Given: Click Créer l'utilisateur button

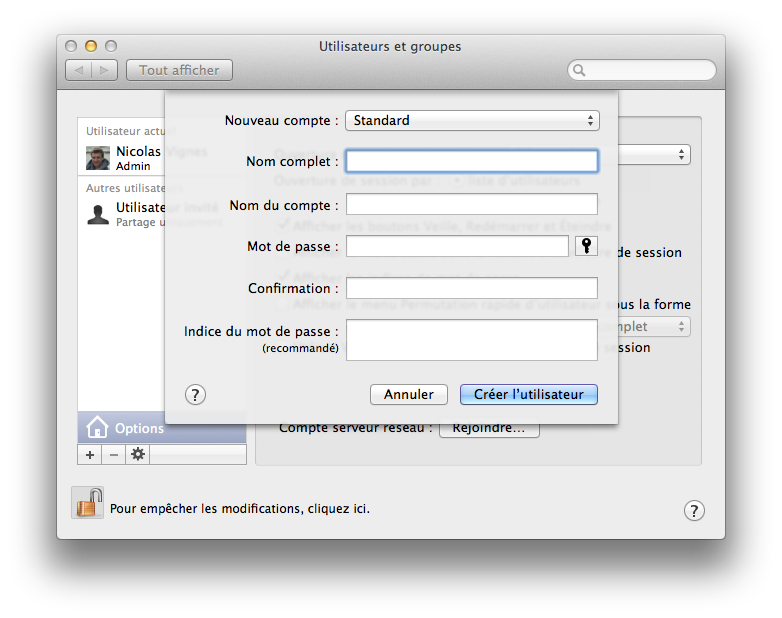Looking at the screenshot, I should pyautogui.click(x=528, y=394).
